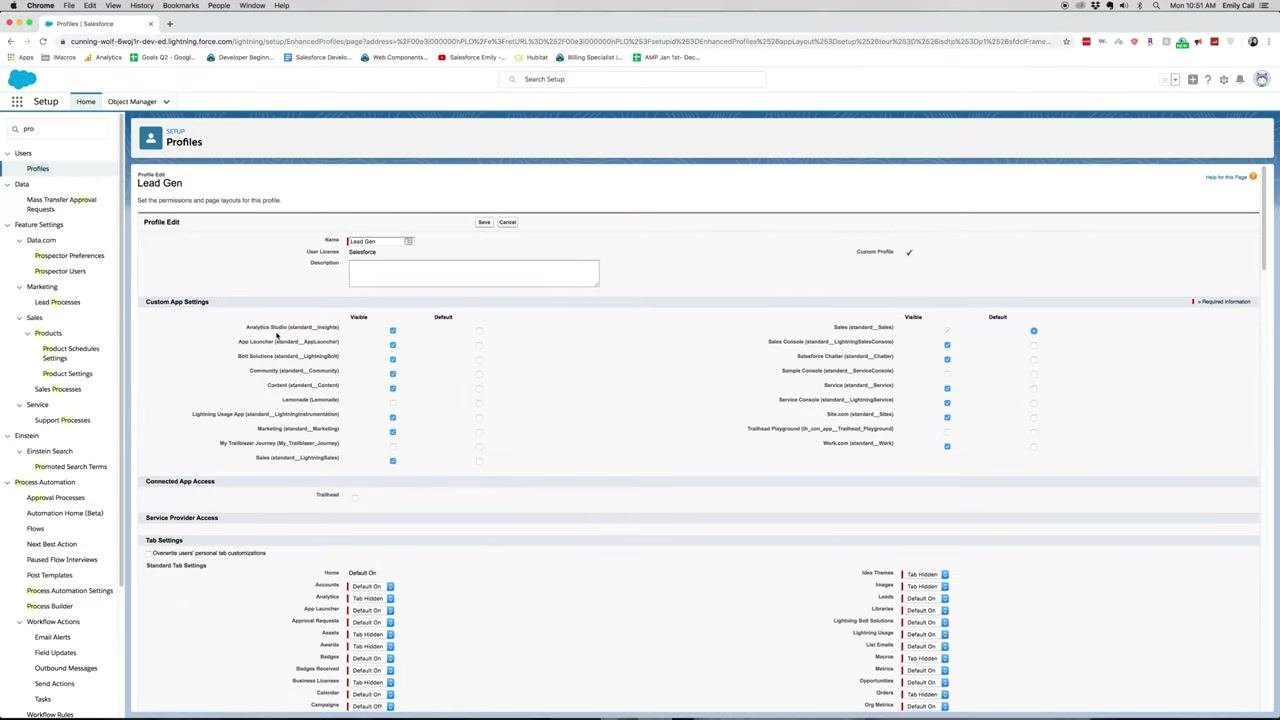The width and height of the screenshot is (1280, 720).
Task: Close the Profiles | Salesforce tab
Action: pos(150,23)
